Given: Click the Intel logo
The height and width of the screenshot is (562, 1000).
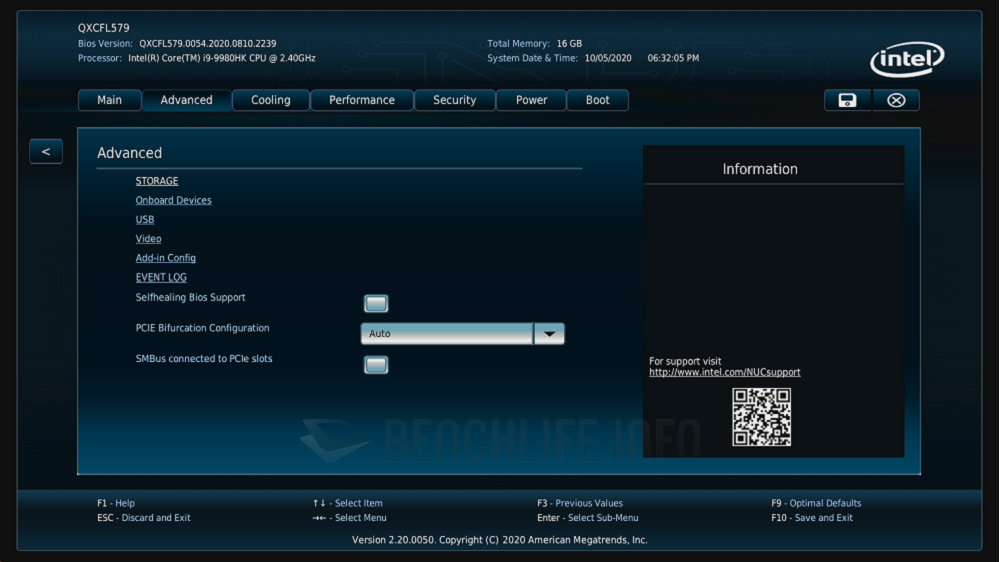Looking at the screenshot, I should (x=907, y=60).
